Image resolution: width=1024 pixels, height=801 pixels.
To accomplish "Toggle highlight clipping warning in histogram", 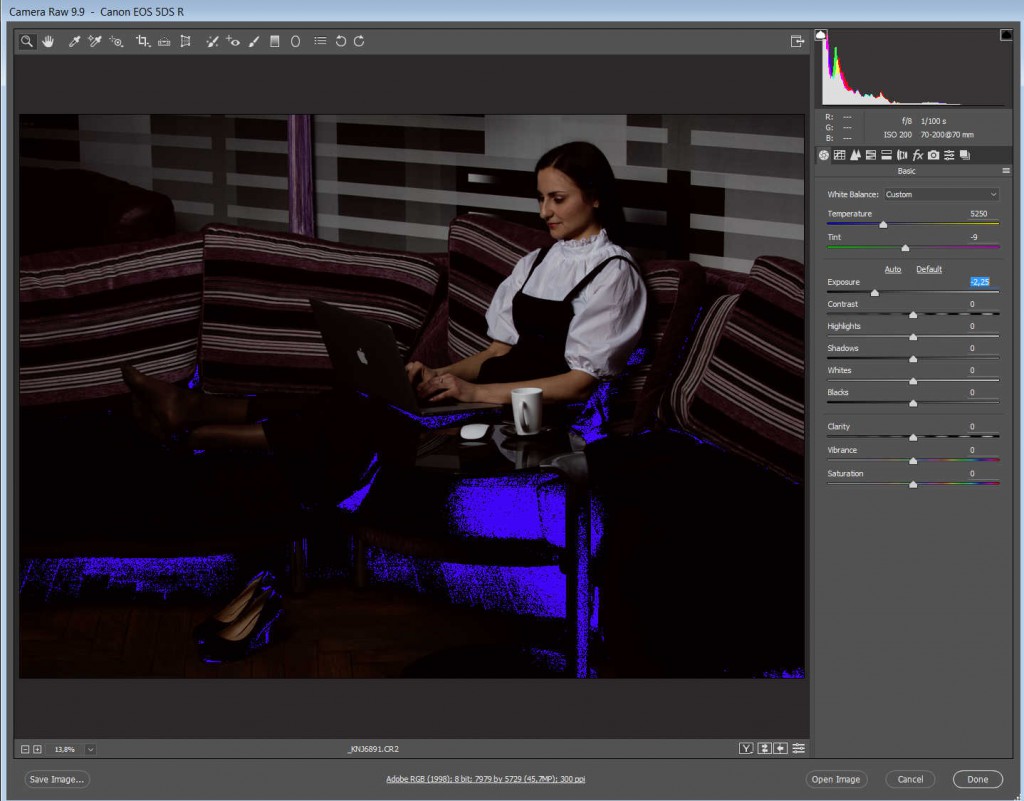I will click(1005, 35).
